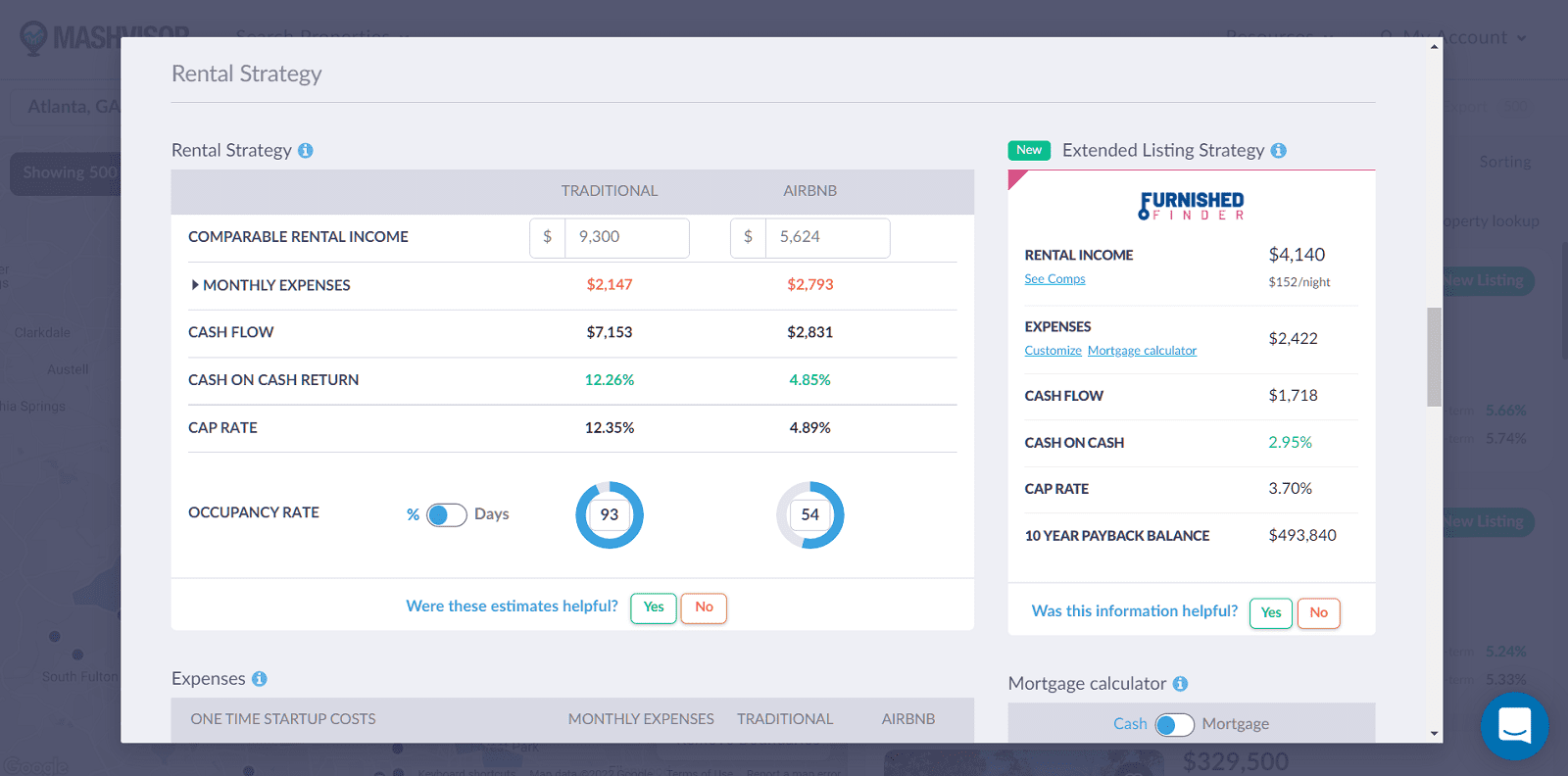Click Furnished Finder cap rate 3.70%
This screenshot has width=1568, height=776.
[x=1290, y=489]
